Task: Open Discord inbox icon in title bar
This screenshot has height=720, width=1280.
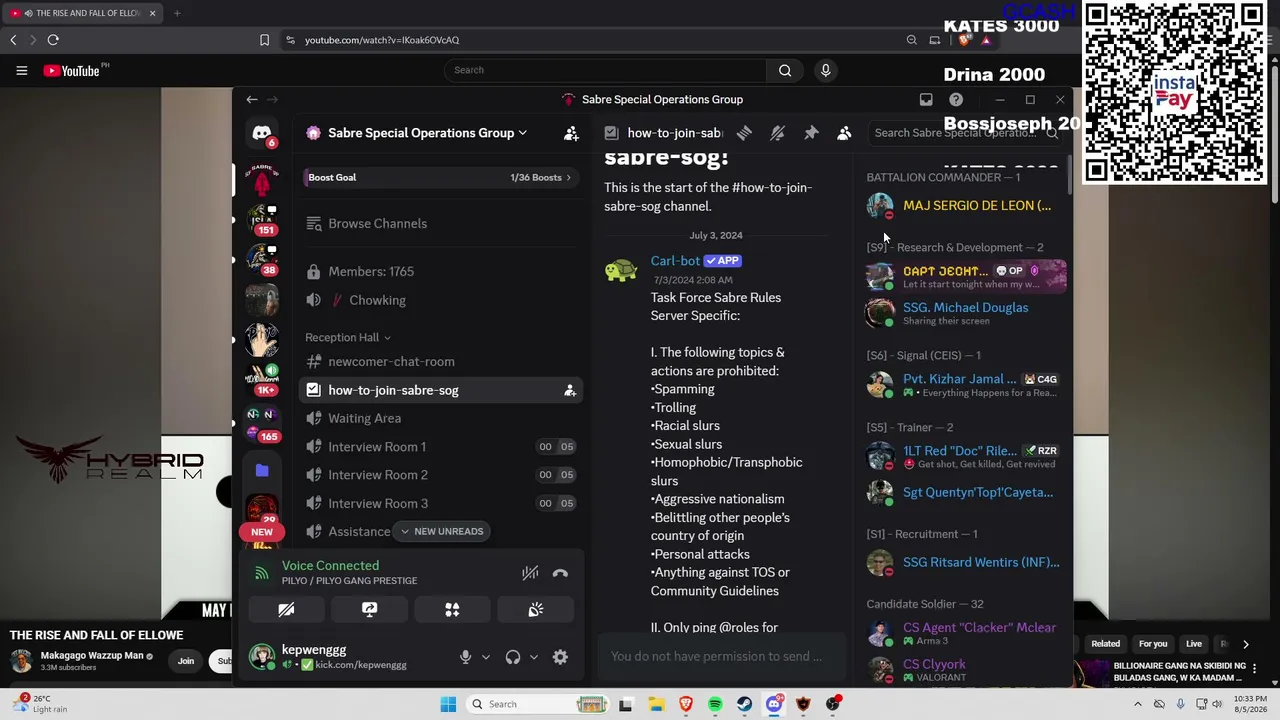Action: (926, 100)
